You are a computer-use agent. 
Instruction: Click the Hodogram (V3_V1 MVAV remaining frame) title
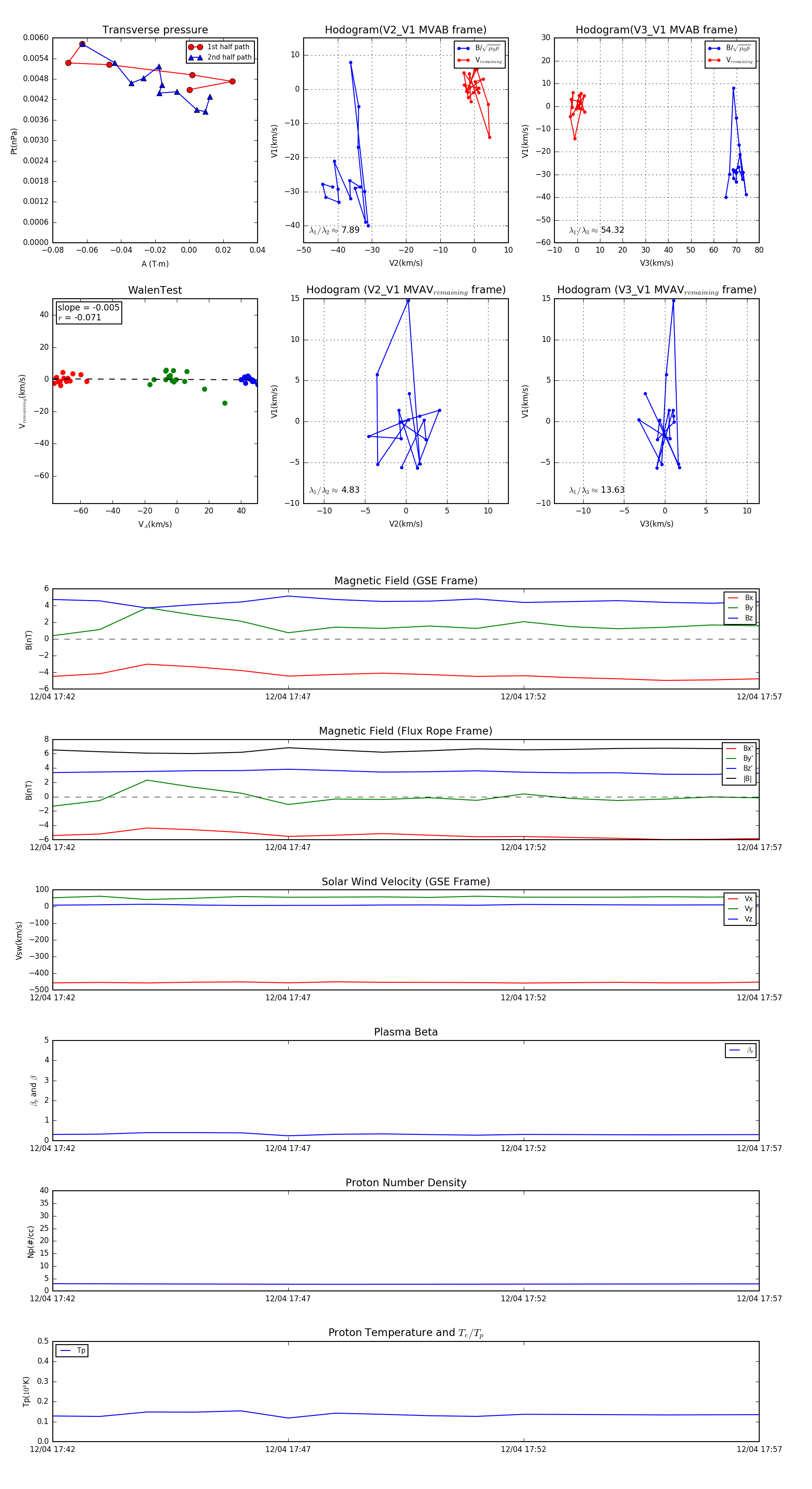coord(656,290)
